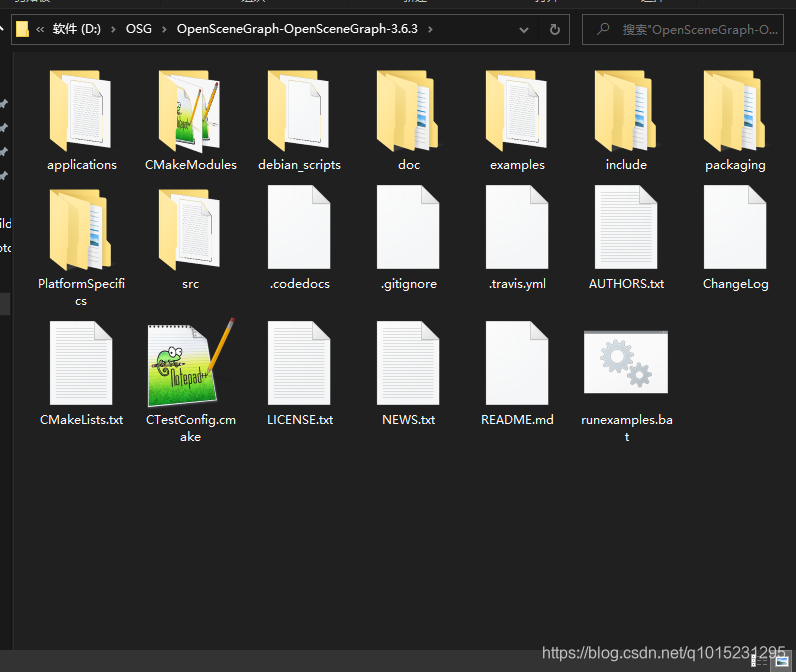
Task: Select the NEWS.txt file icon
Action: tap(408, 363)
